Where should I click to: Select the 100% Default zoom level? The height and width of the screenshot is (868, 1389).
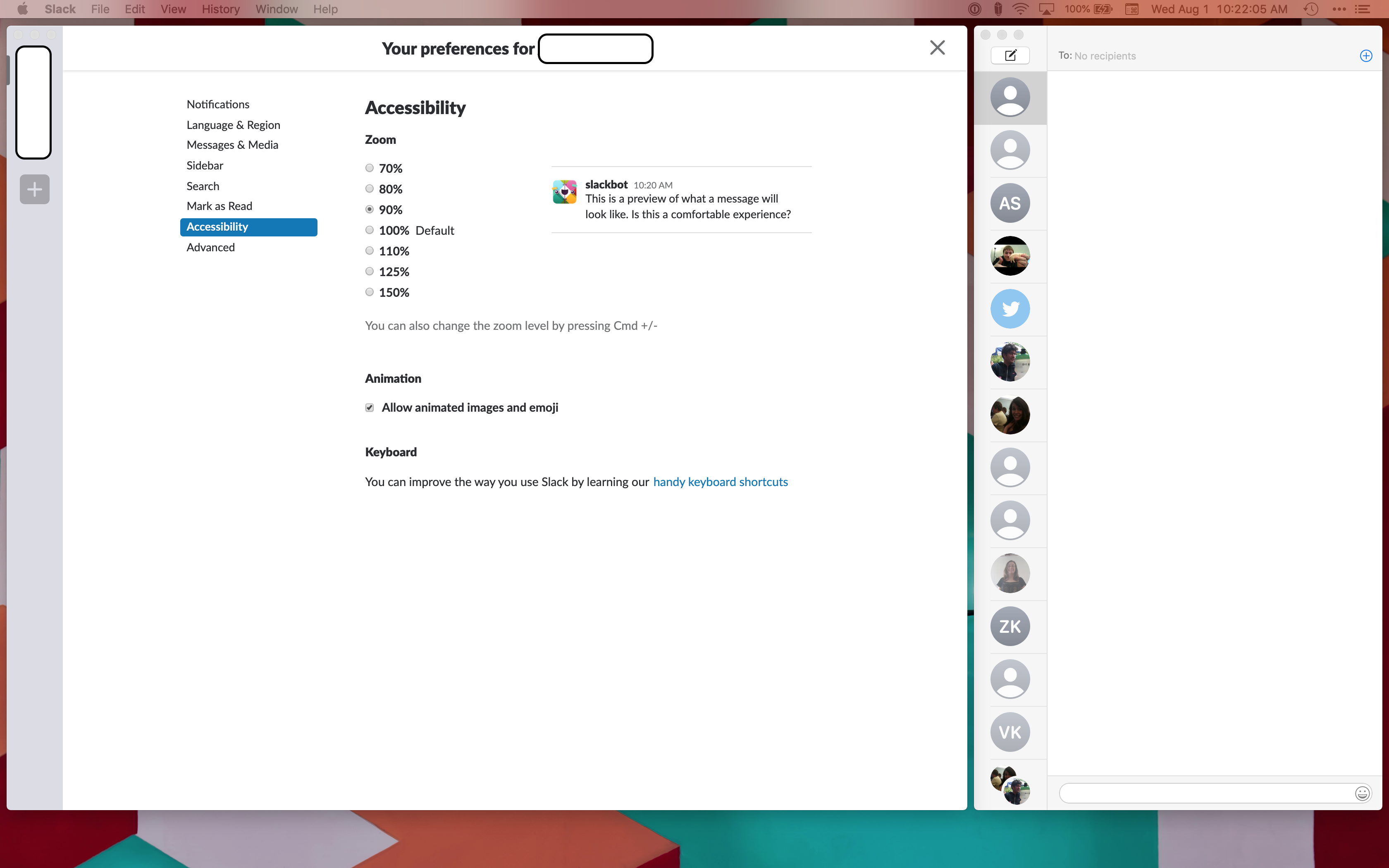click(x=369, y=230)
